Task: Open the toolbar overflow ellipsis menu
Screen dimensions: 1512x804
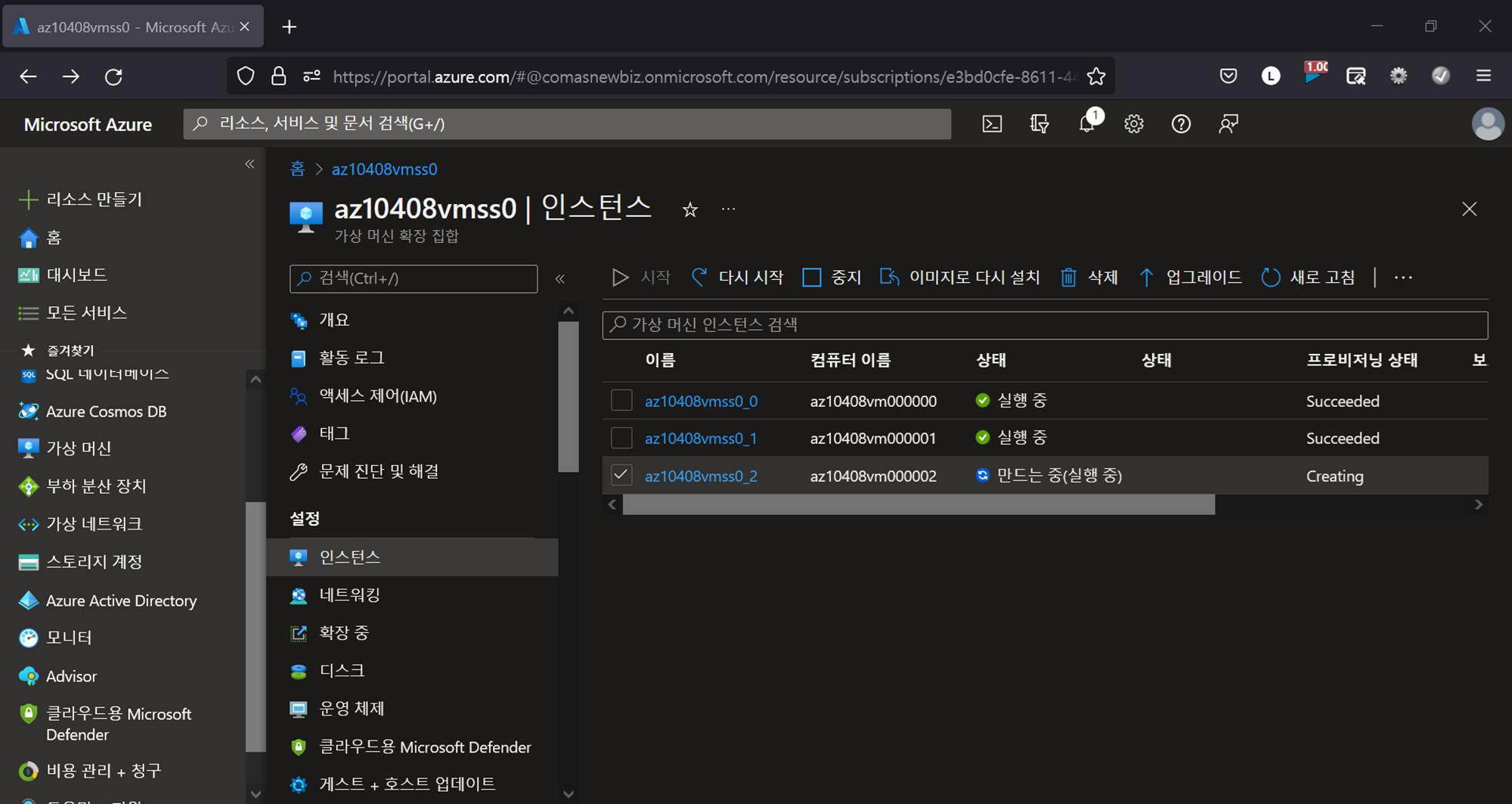Action: tap(1403, 278)
